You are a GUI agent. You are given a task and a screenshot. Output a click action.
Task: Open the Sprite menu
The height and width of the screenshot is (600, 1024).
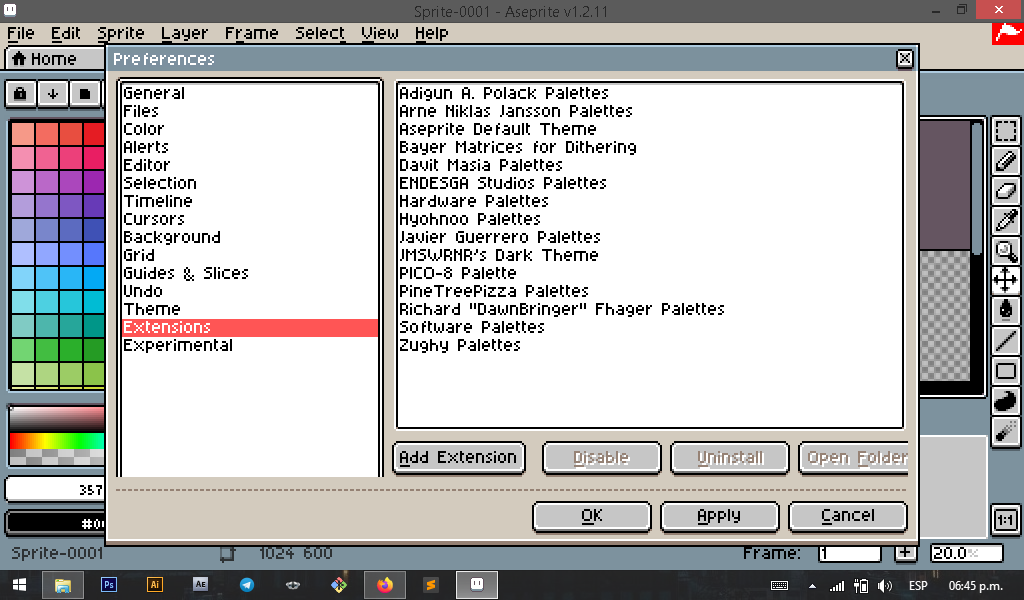(121, 33)
